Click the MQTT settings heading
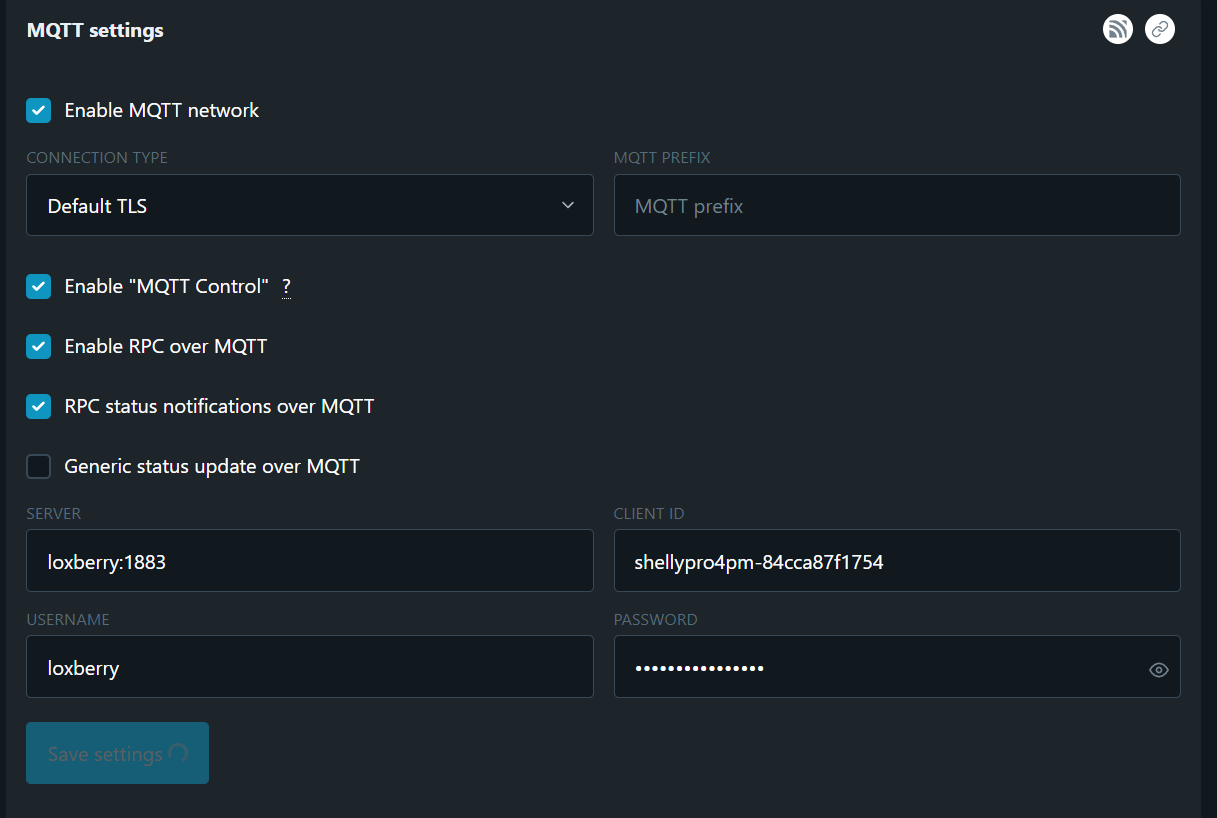Image resolution: width=1217 pixels, height=818 pixels. (x=95, y=31)
